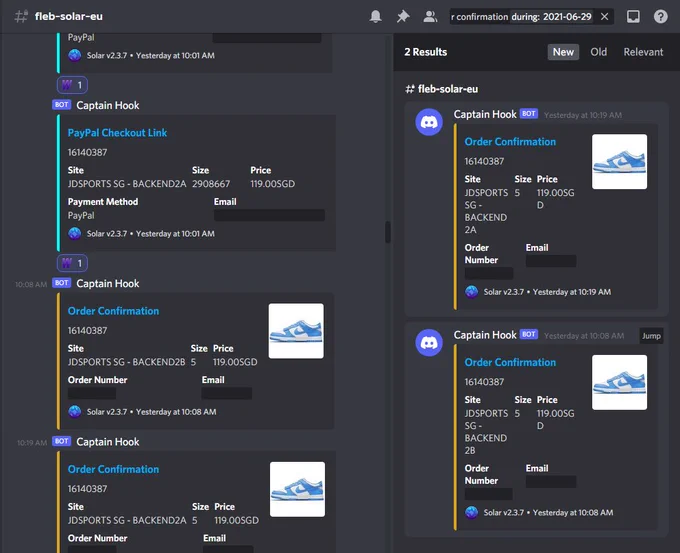Click Captain Hook avatar in 10:08 AM result
The height and width of the screenshot is (553, 680).
click(429, 343)
